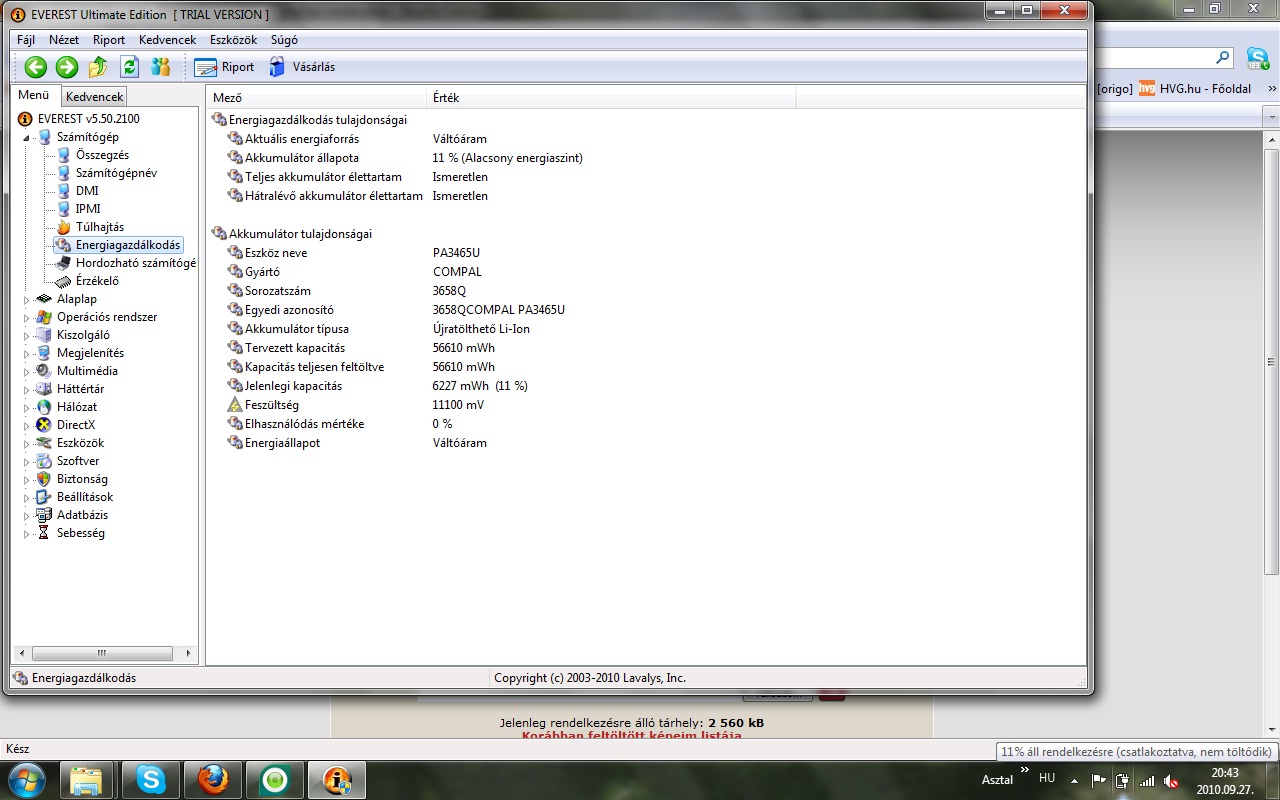Click the Beállítások tree icon
This screenshot has width=1280, height=800.
point(44,497)
